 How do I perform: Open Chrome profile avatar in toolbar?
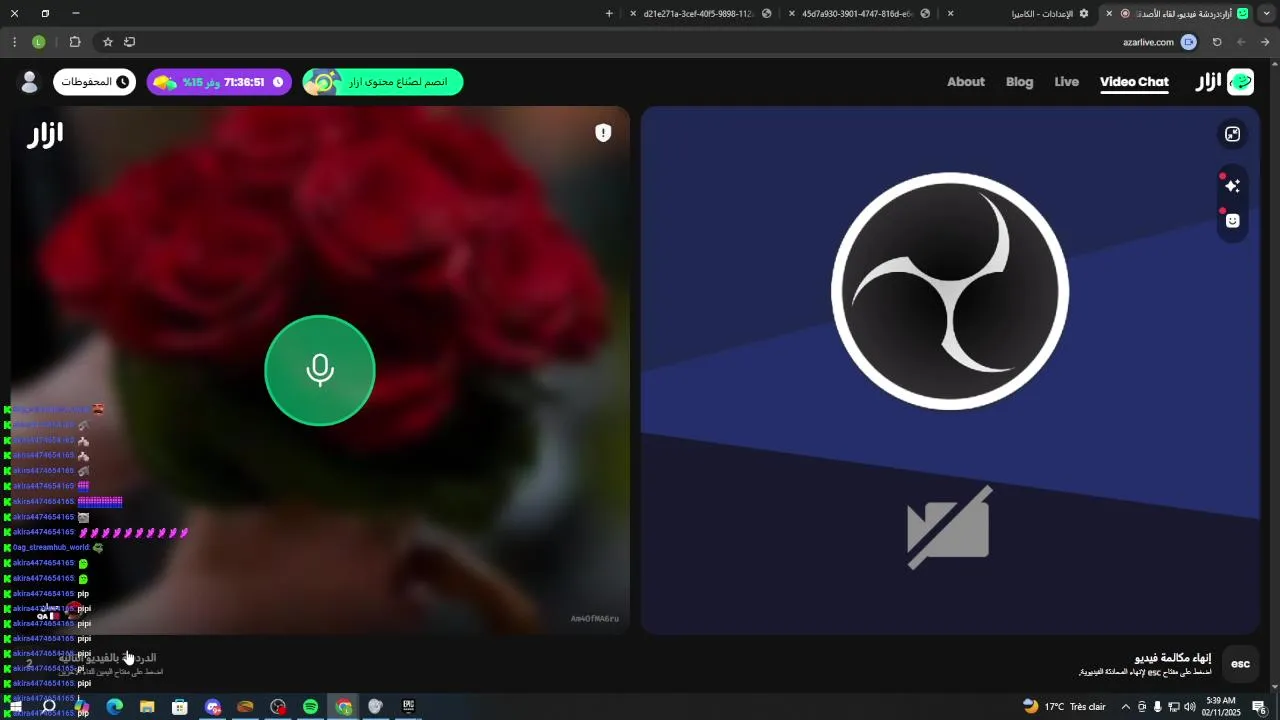39,42
